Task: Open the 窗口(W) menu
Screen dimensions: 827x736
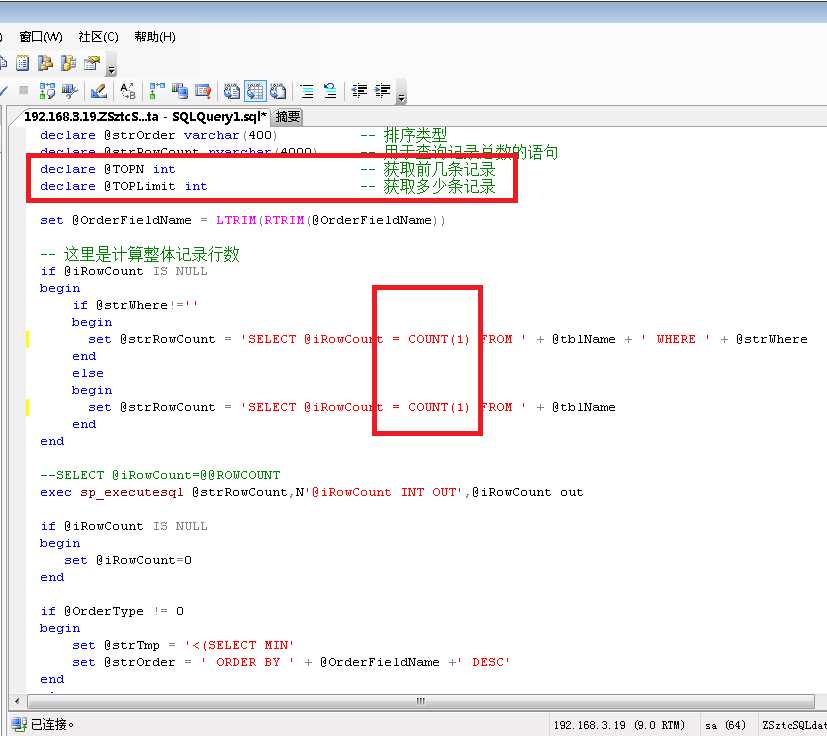Action: (41, 37)
